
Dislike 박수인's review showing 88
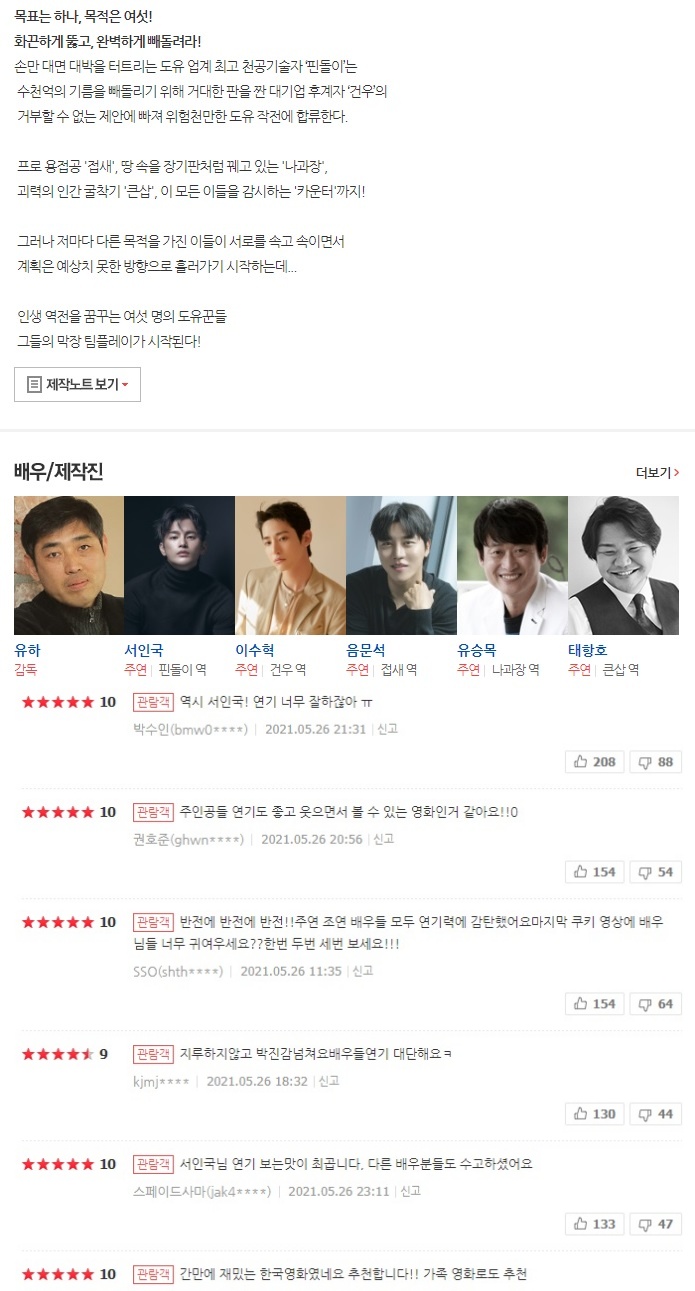tap(655, 762)
